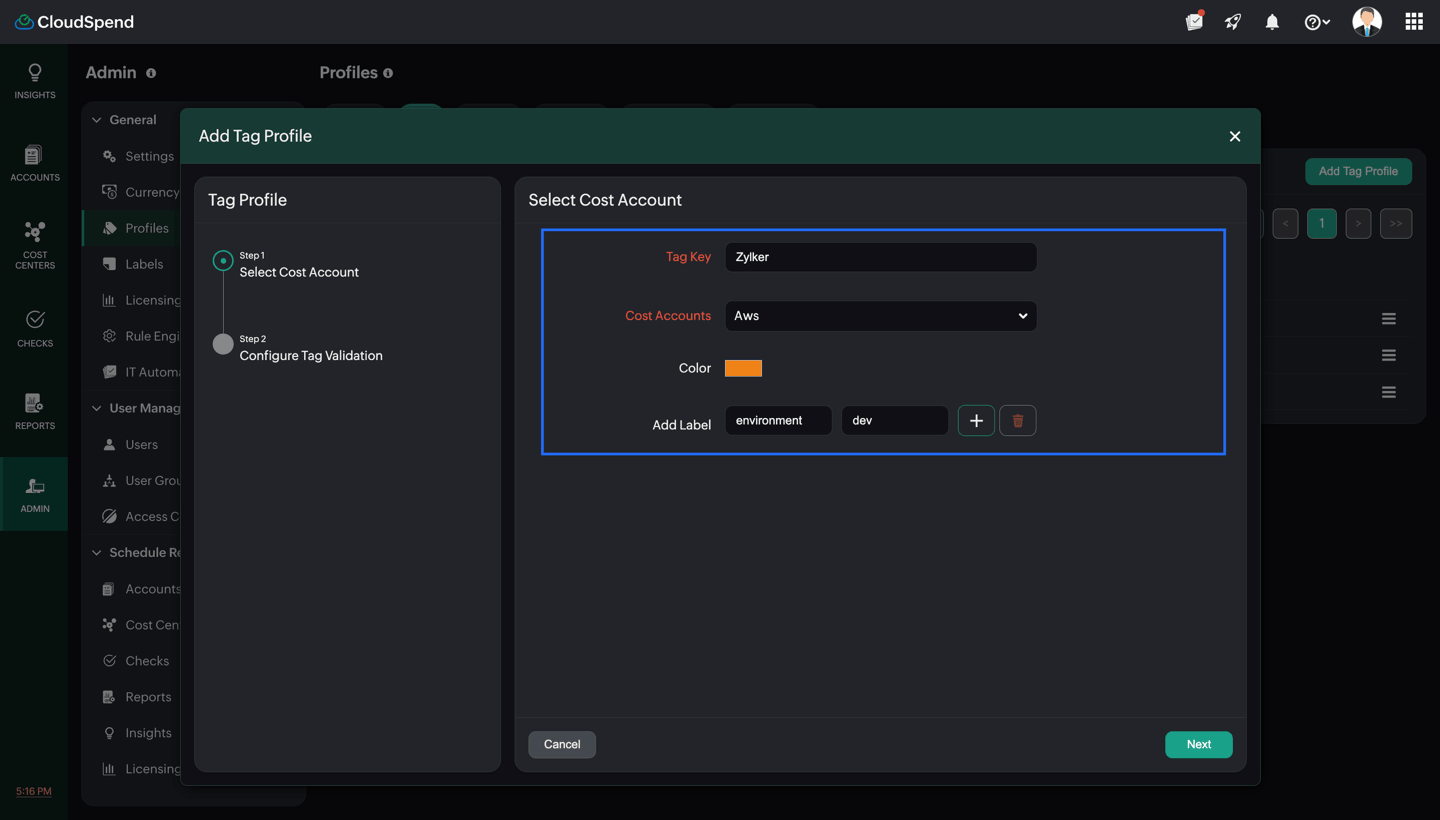Collapse the Schedule Reports section
The height and width of the screenshot is (820, 1440).
(x=97, y=552)
